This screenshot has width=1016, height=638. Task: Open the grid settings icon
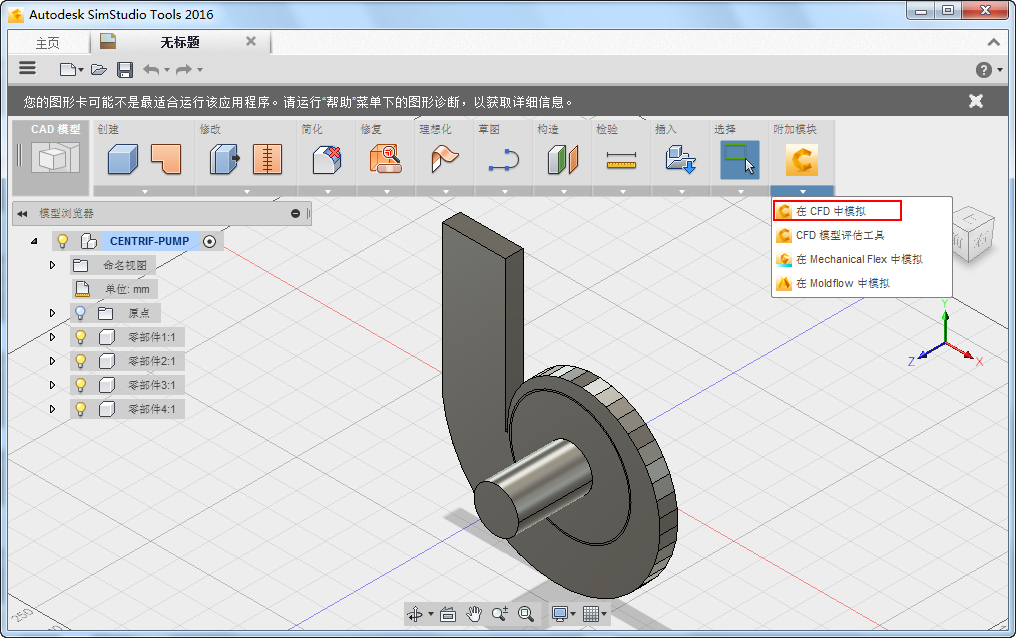(590, 613)
